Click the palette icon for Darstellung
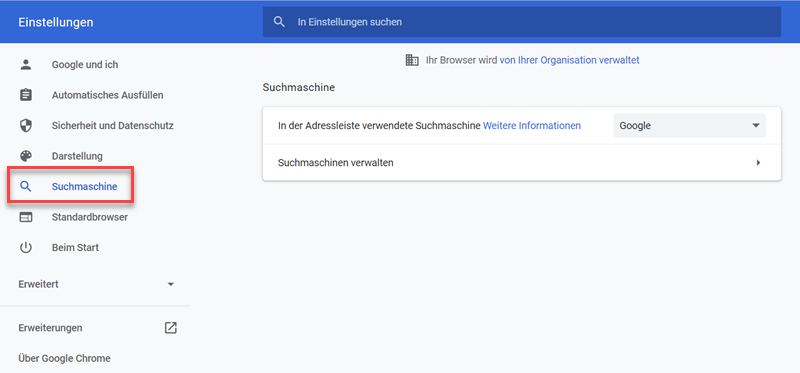Viewport: 800px width, 373px height. 26,156
